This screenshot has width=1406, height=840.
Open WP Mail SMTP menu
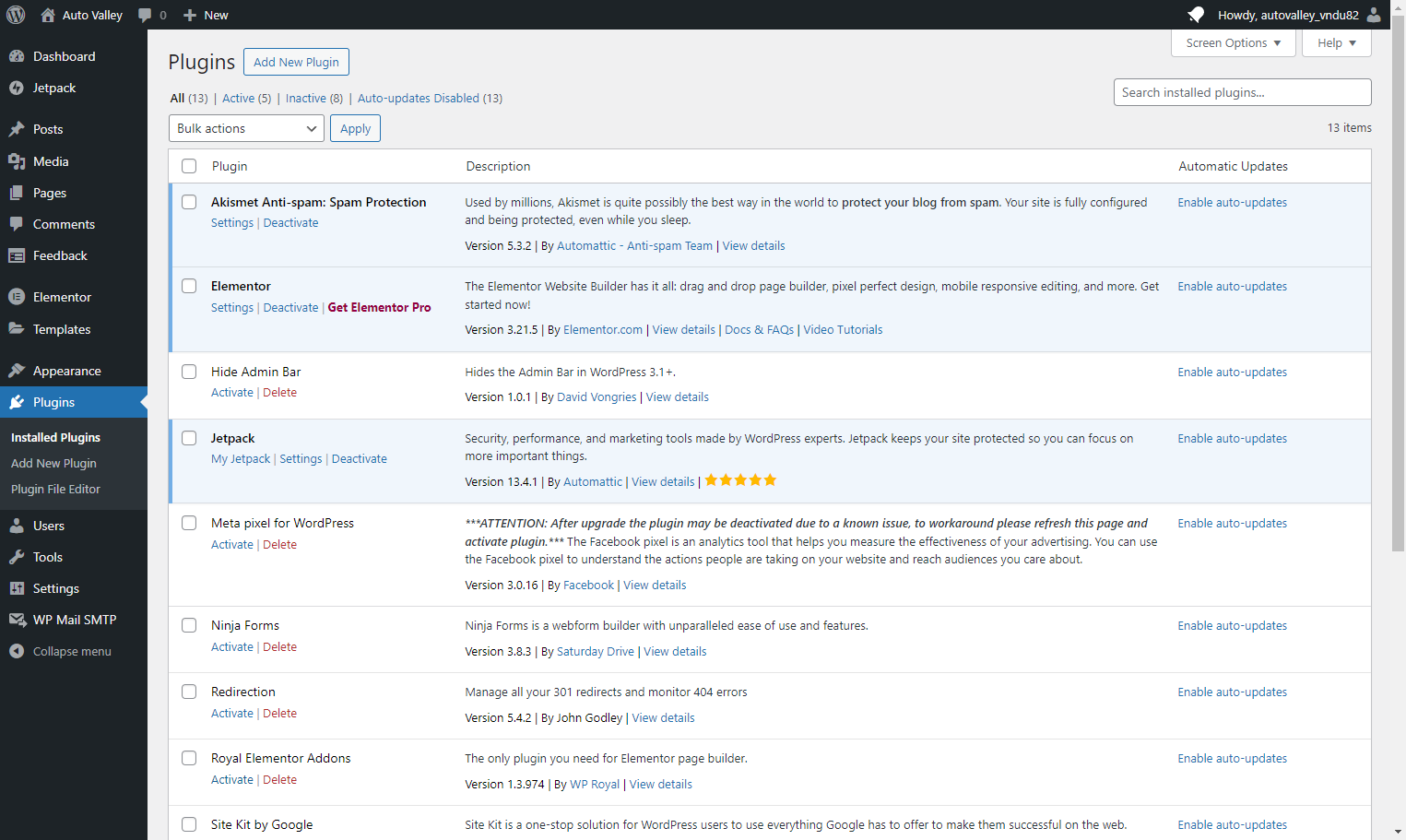74,620
